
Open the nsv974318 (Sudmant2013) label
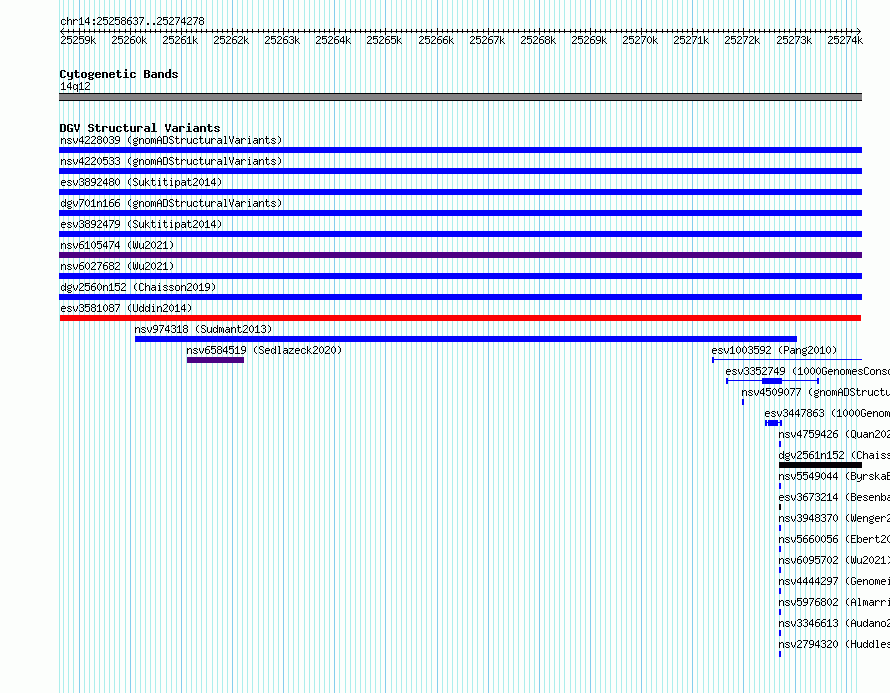coord(203,329)
